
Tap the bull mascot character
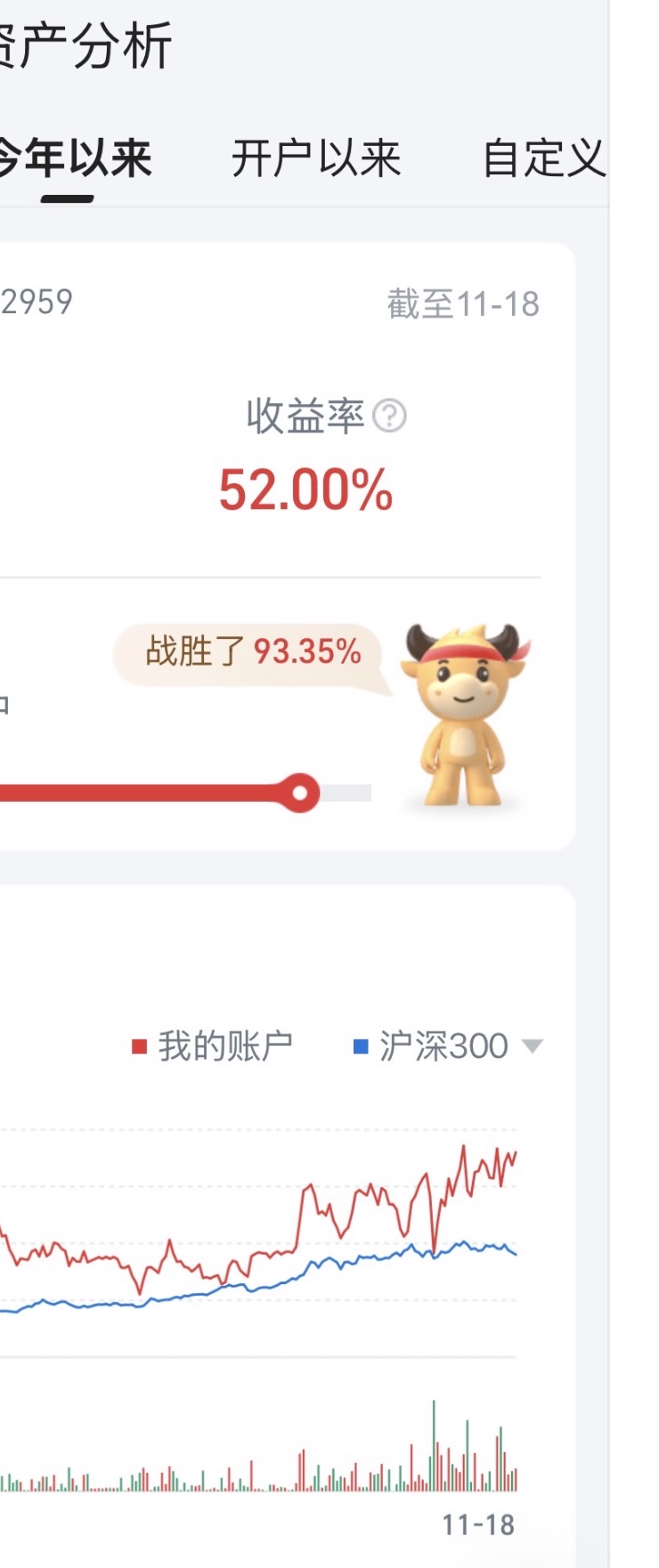click(x=464, y=715)
